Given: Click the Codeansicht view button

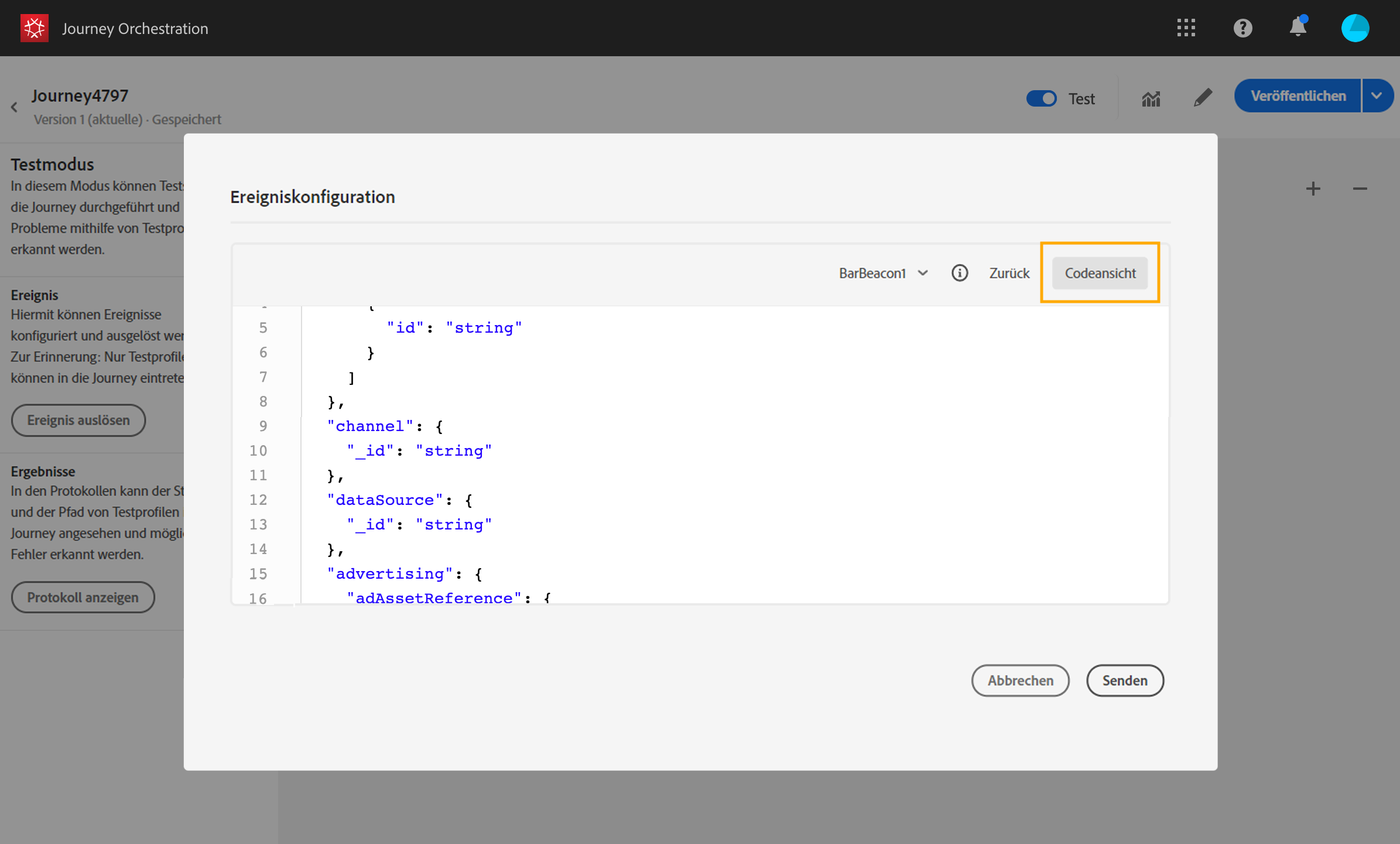Looking at the screenshot, I should coord(1100,273).
